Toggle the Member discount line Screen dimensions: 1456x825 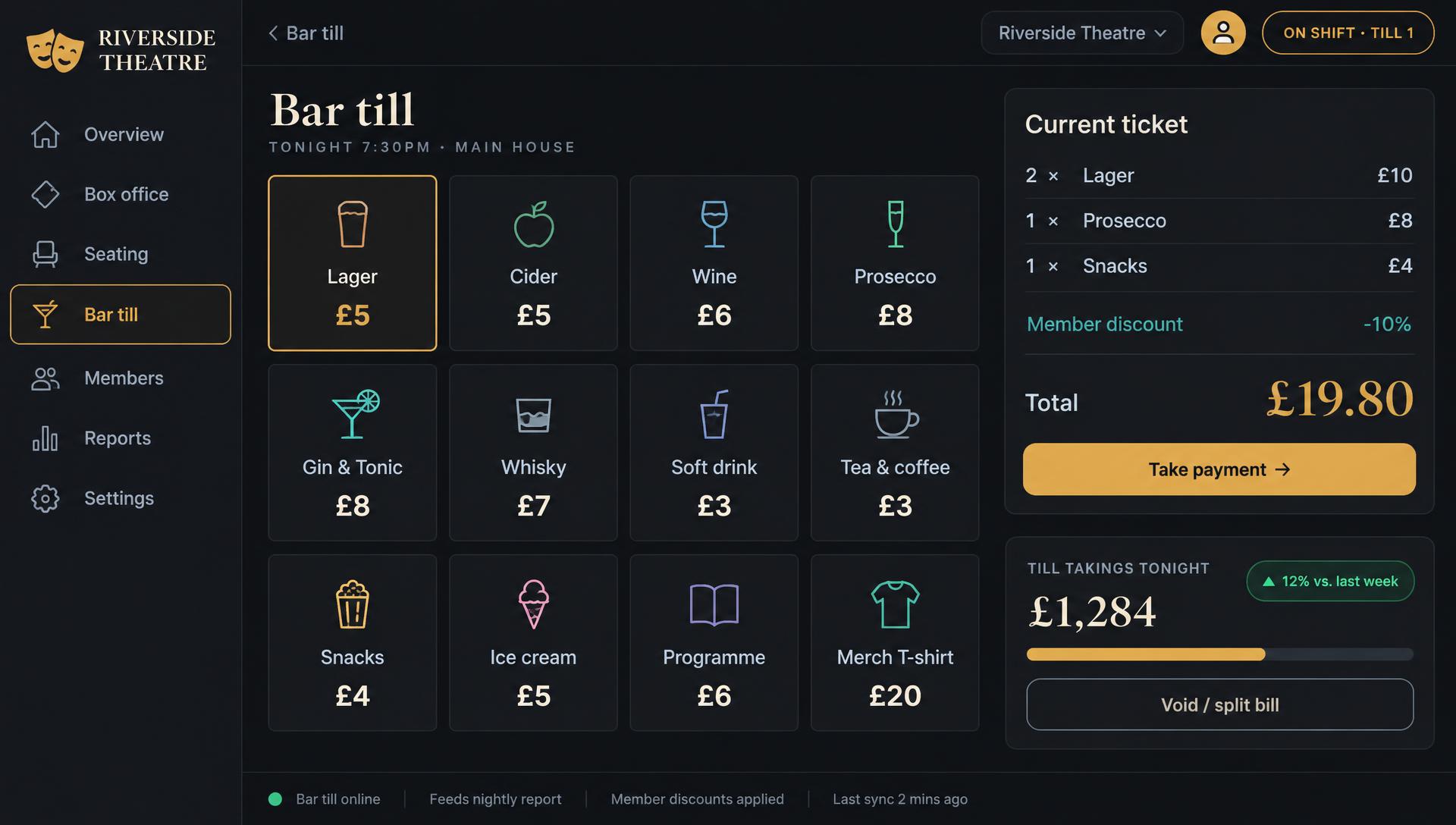[x=1219, y=324]
